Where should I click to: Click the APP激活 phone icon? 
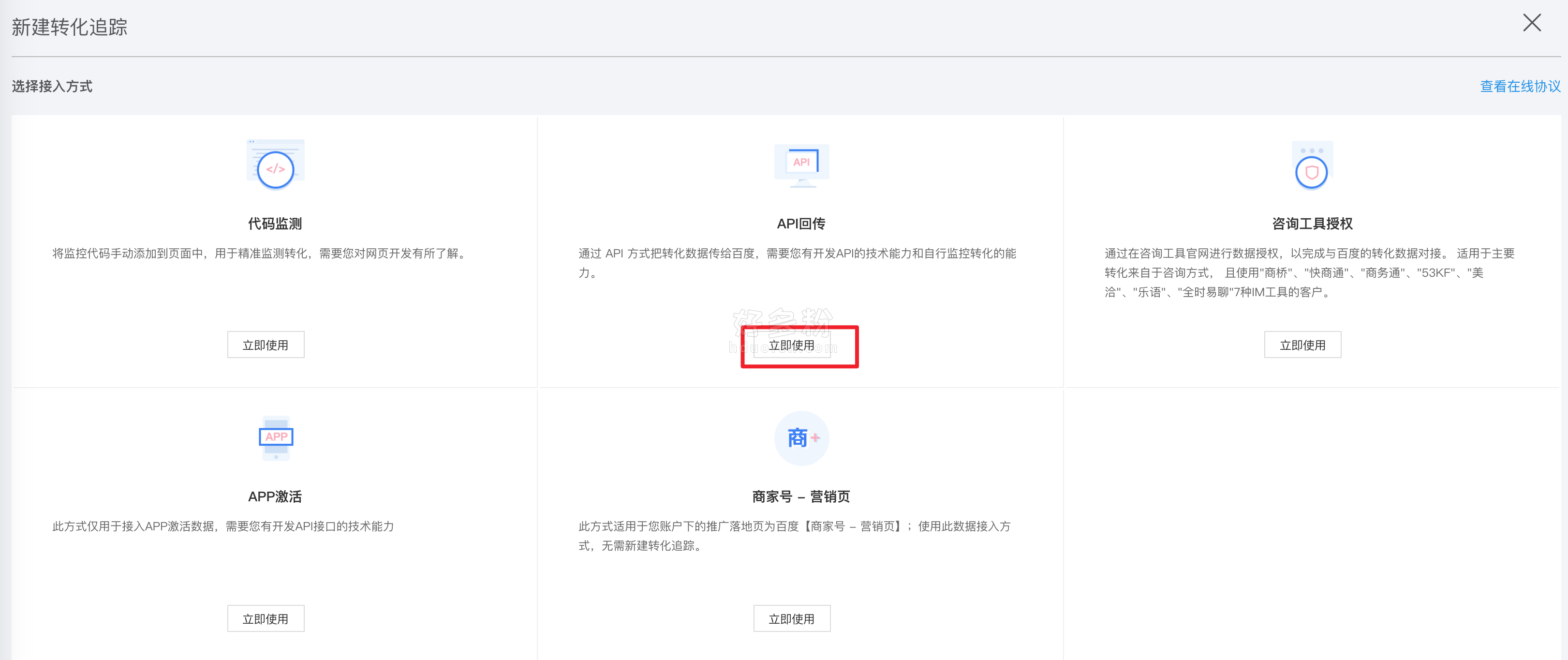[x=276, y=438]
